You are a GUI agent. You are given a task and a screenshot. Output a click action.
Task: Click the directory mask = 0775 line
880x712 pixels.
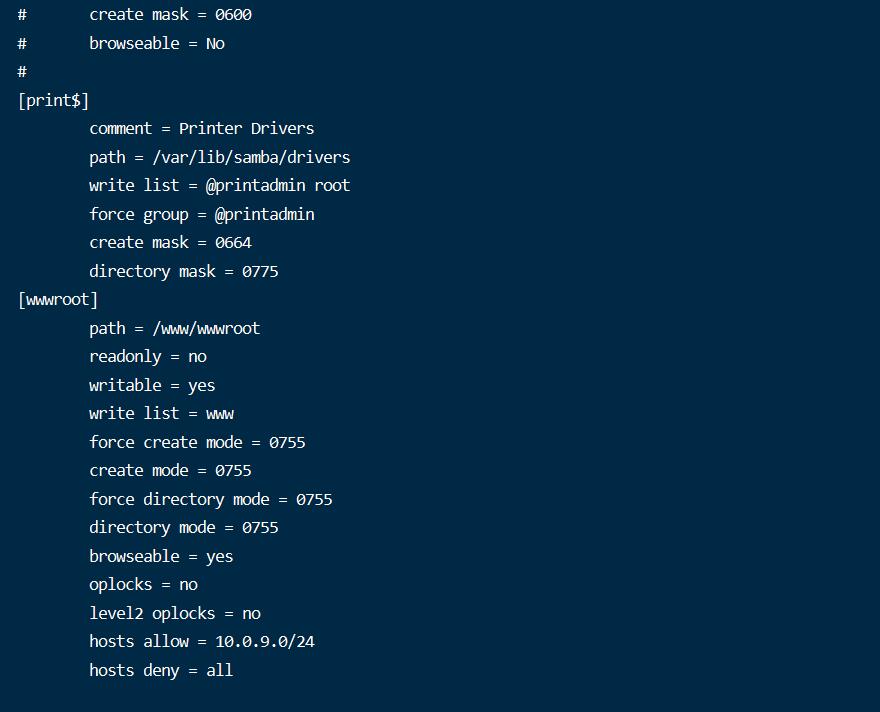coord(184,272)
